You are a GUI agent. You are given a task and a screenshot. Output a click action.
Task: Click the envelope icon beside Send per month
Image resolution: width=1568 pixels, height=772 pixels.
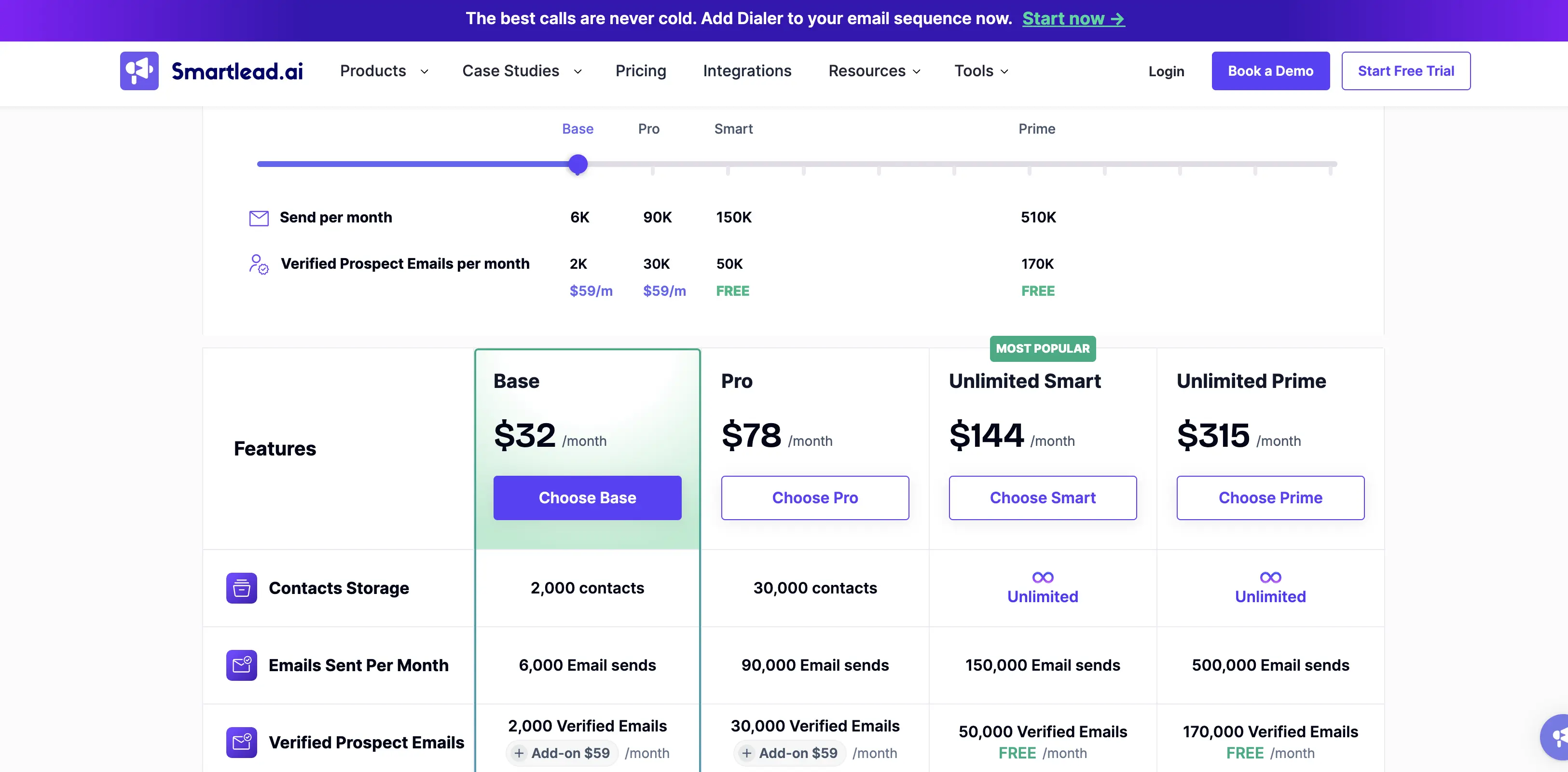259,218
